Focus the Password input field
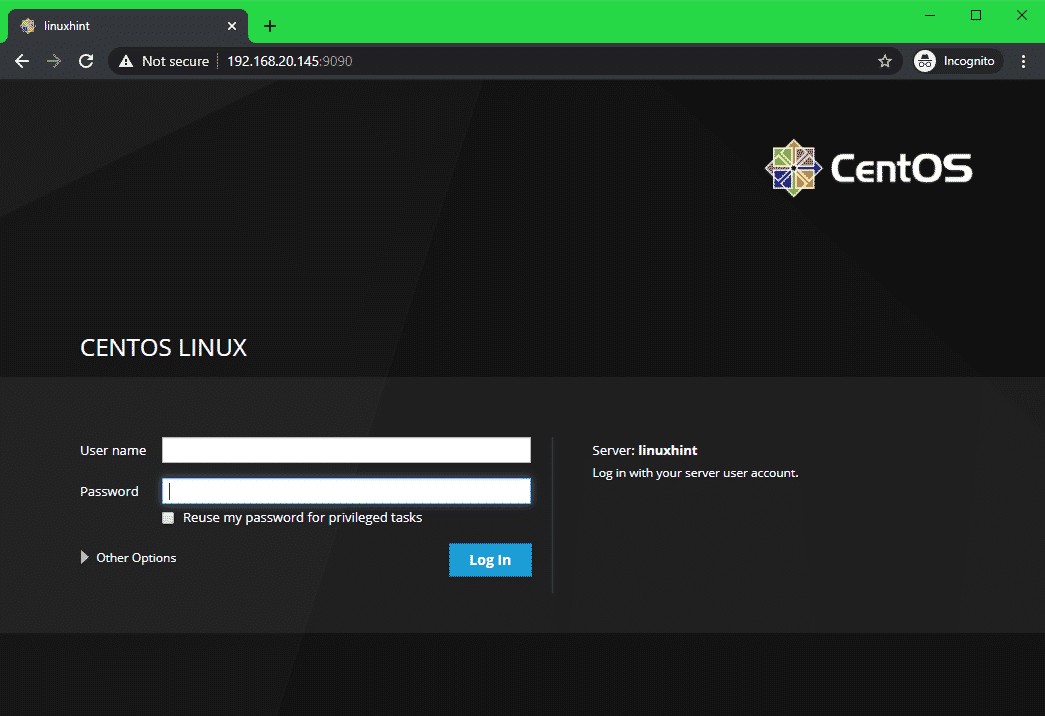Viewport: 1045px width, 716px height. point(347,491)
